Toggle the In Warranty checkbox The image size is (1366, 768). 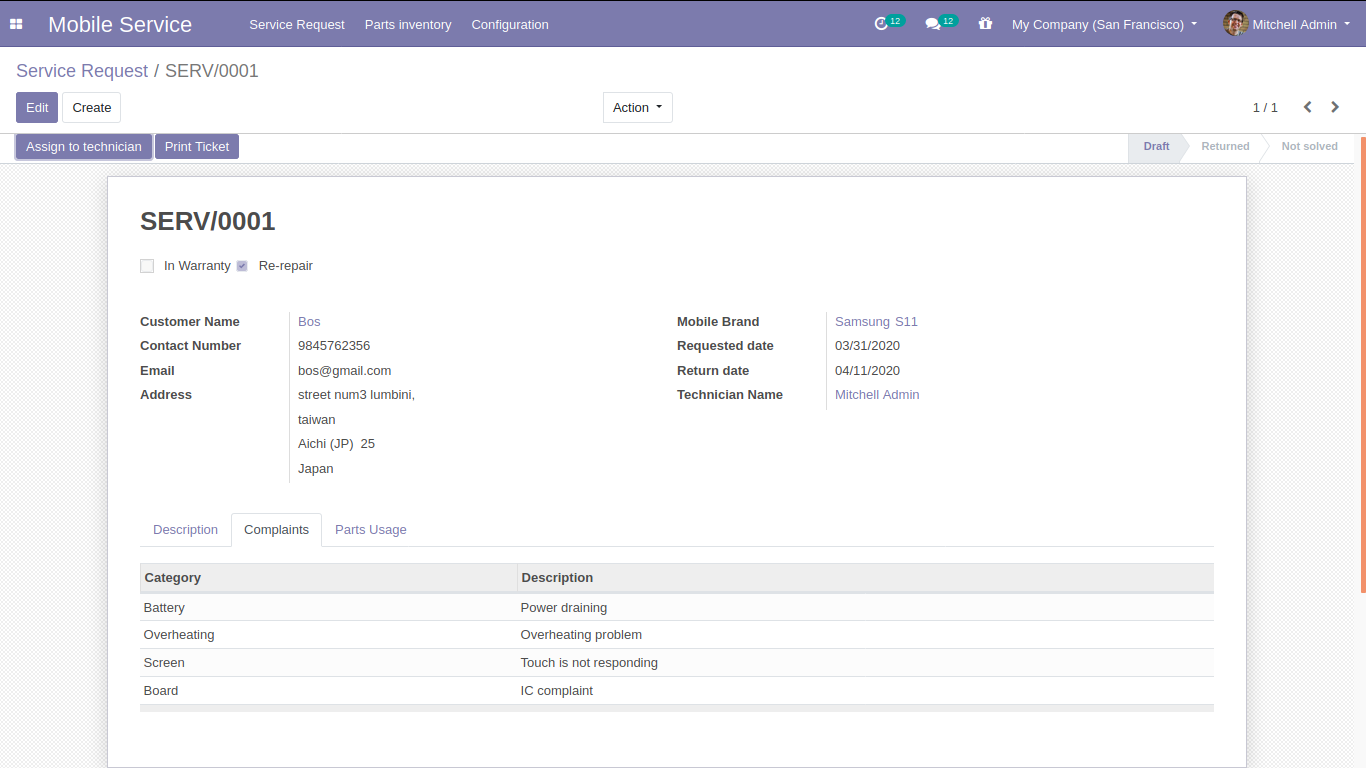(147, 266)
